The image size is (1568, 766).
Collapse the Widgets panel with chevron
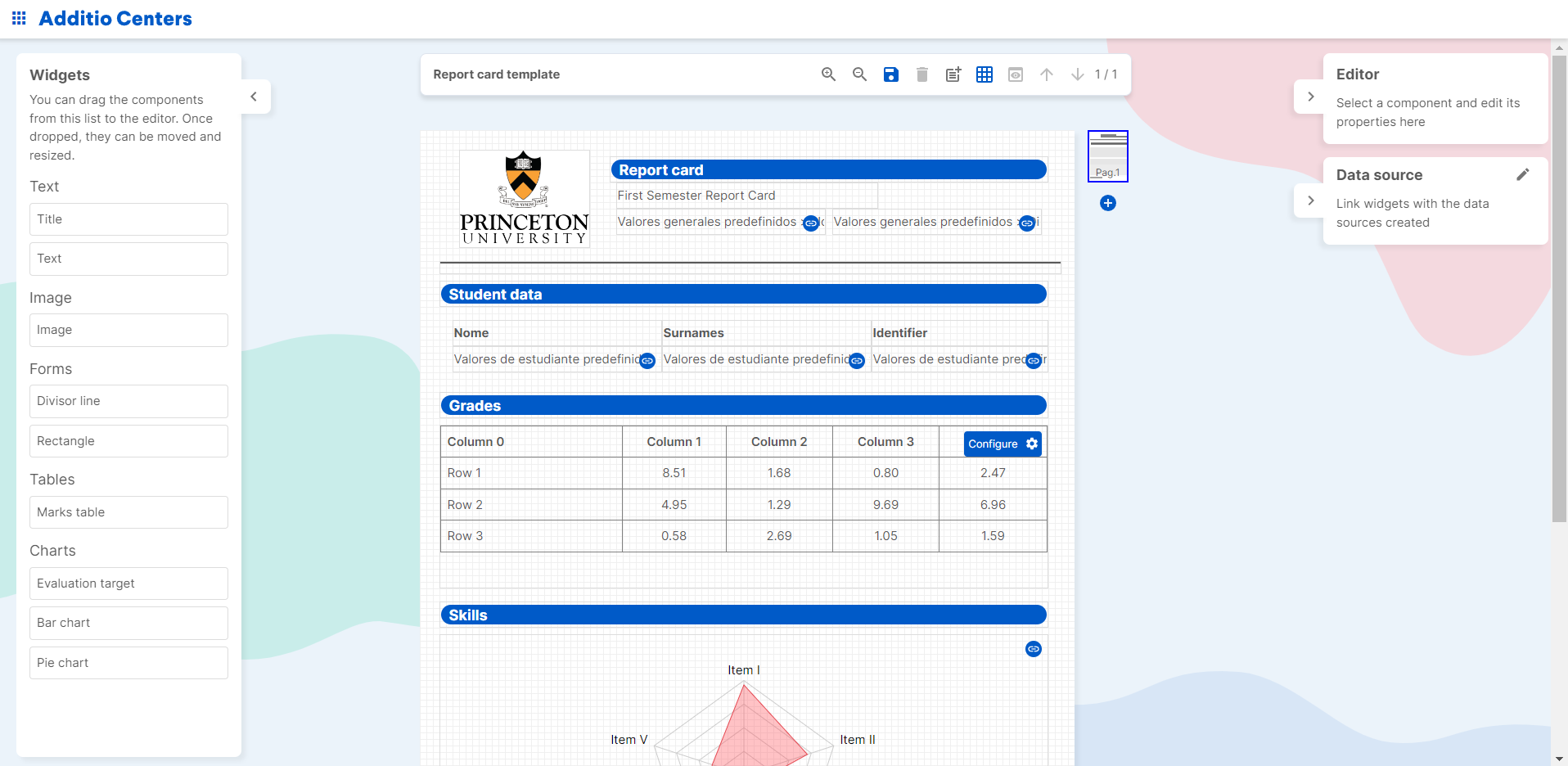pos(254,96)
